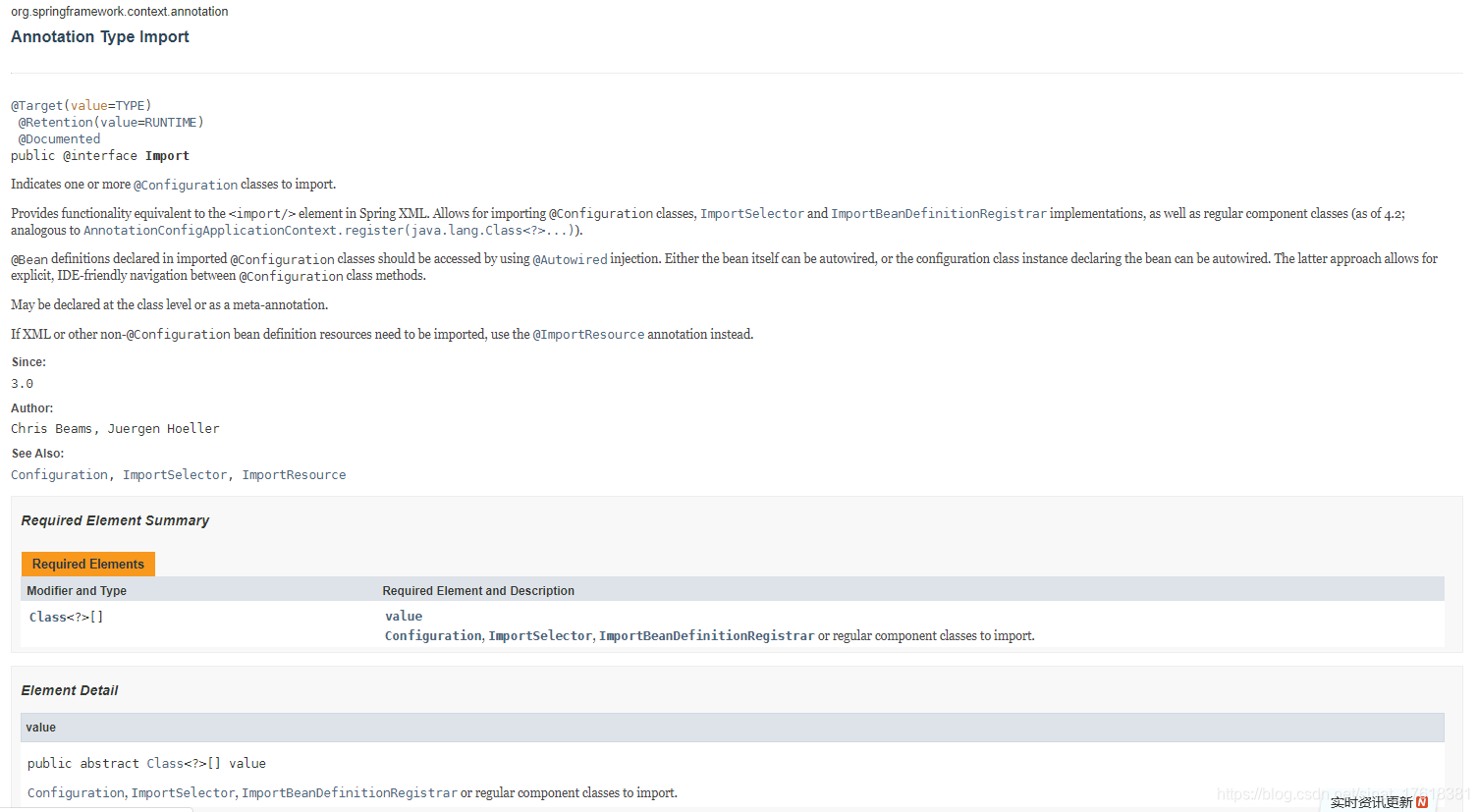Open the @ImportResource link in XML sentence
Viewport: 1479px width, 812px height.
coord(588,335)
